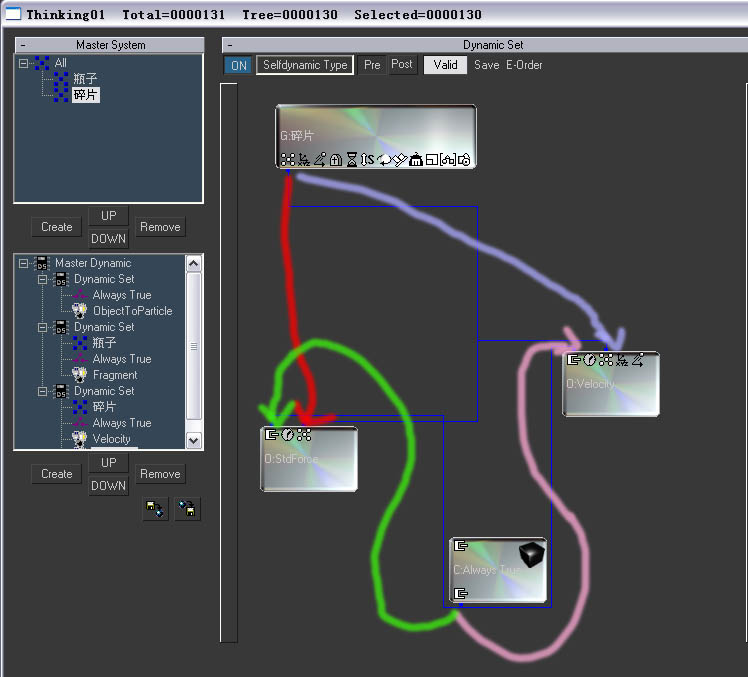Click the first input icon on the Velocity node
The height and width of the screenshot is (677, 748).
[x=573, y=359]
